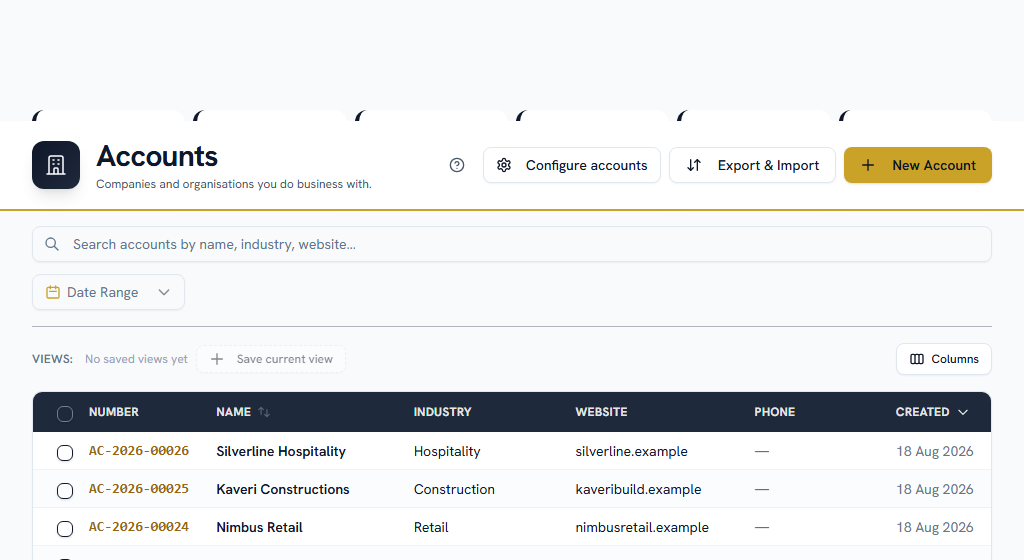Click the Accounts building icon

point(56,165)
